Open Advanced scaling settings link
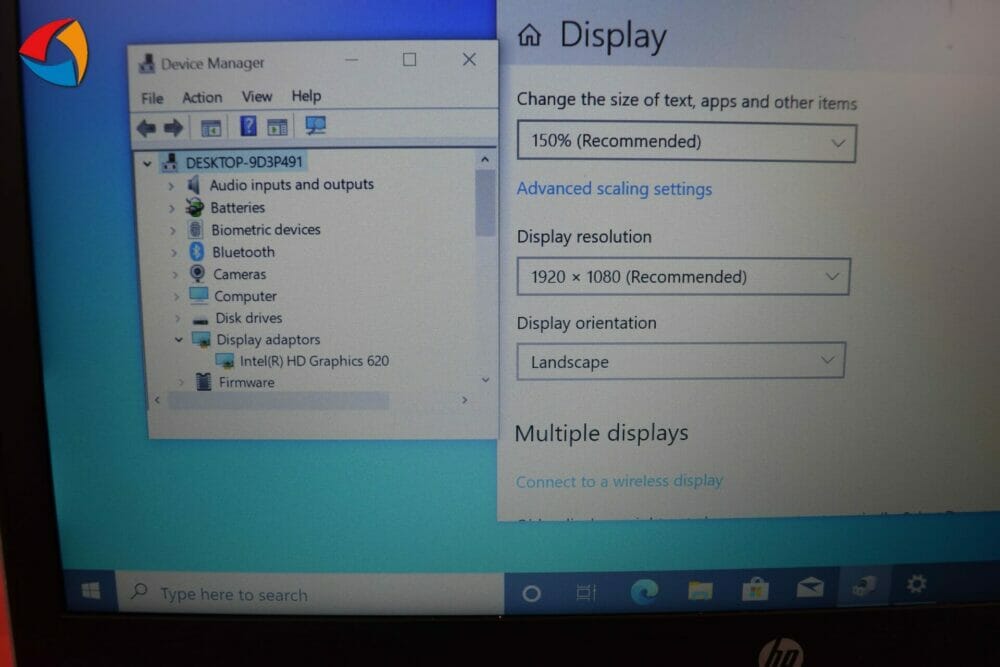This screenshot has width=1000, height=667. 614,189
